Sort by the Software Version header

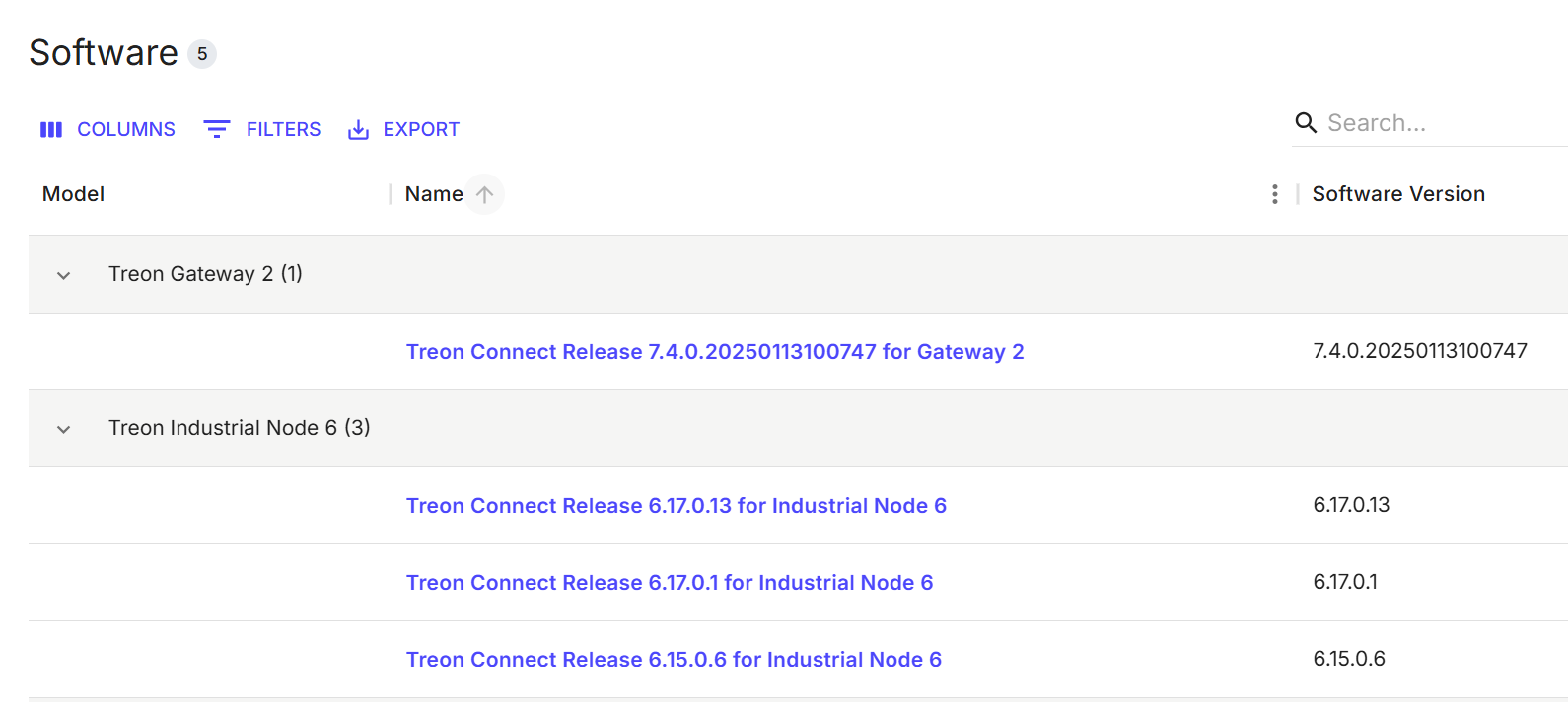1398,194
